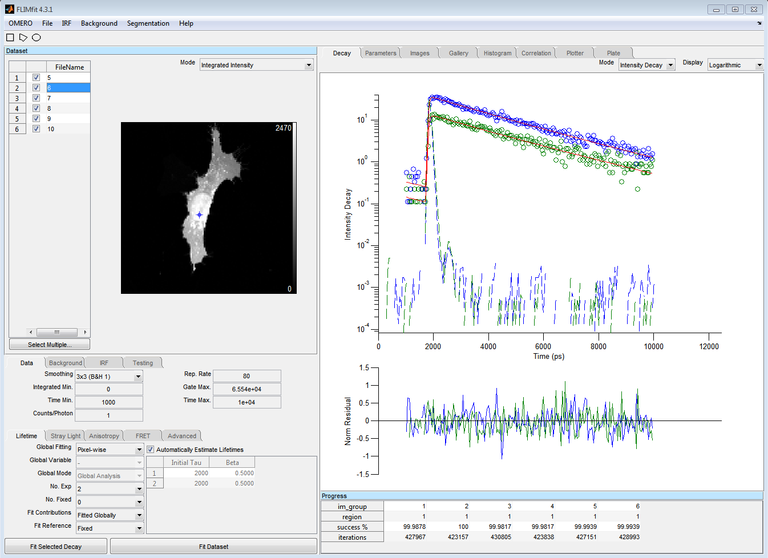Open the Segmentation menu
Screen dimensions: 768x558
[x=148, y=23]
